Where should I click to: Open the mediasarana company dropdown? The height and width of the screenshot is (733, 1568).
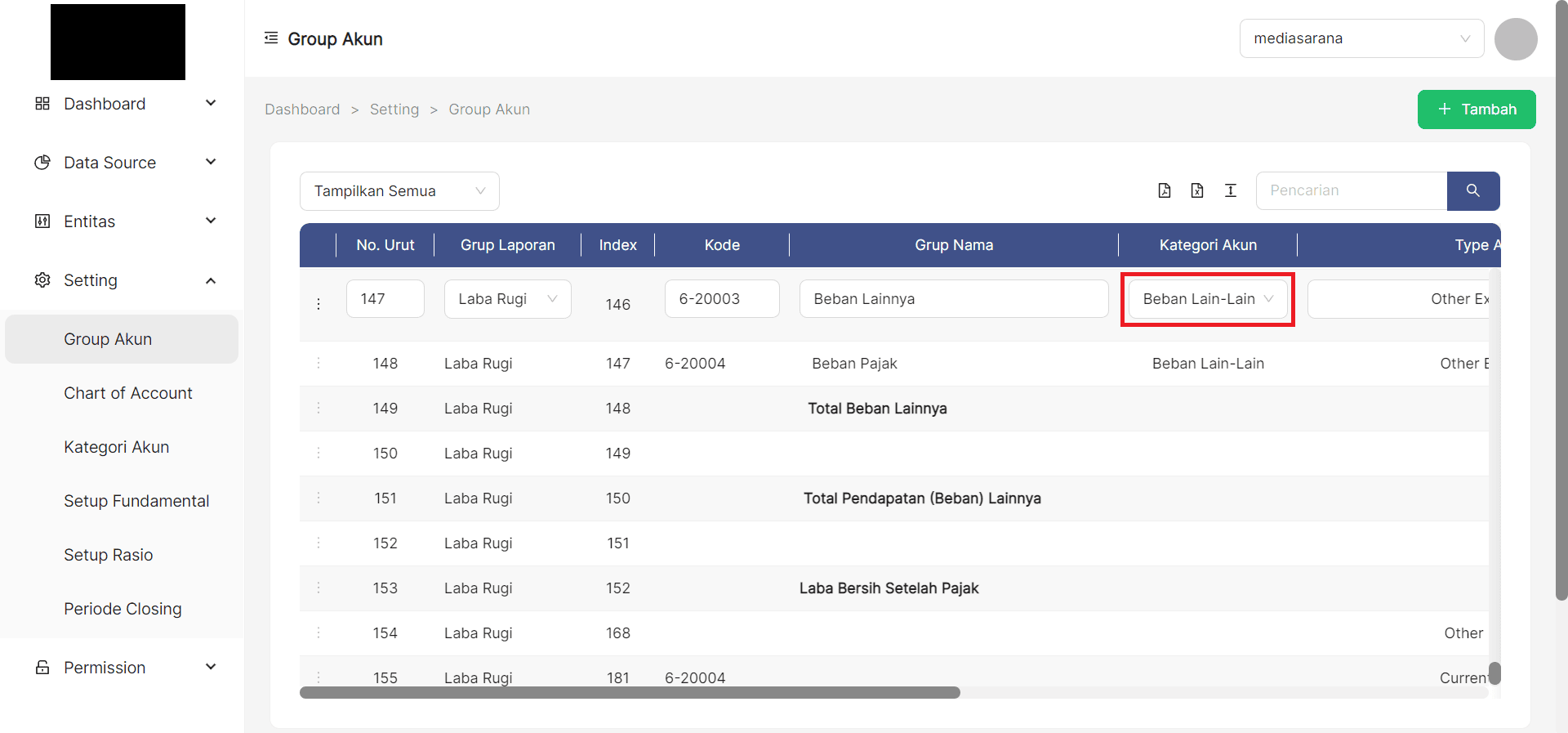tap(1361, 38)
